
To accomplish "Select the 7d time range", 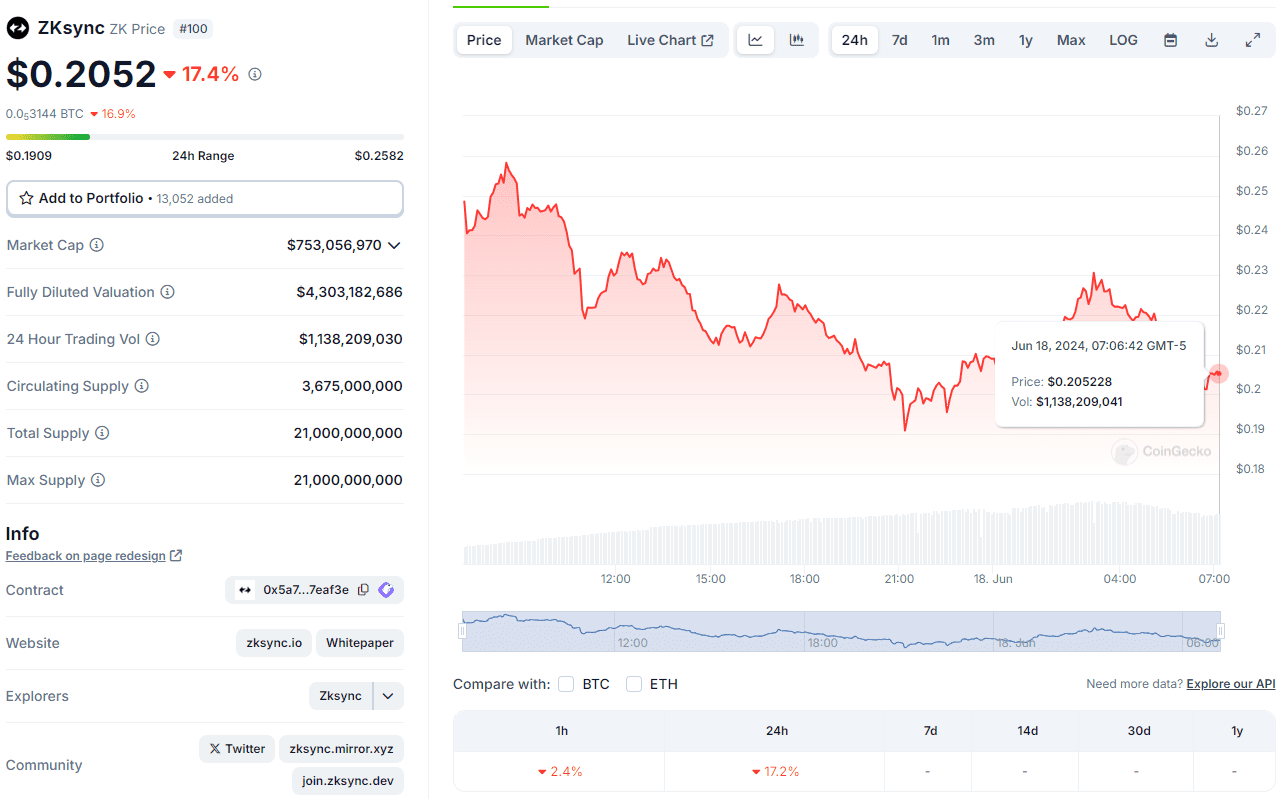I will coord(900,40).
